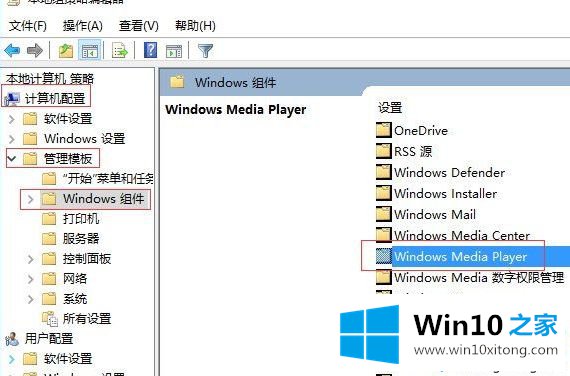The height and width of the screenshot is (376, 570).
Task: Select the OneDrive folder in the list
Action: click(421, 131)
